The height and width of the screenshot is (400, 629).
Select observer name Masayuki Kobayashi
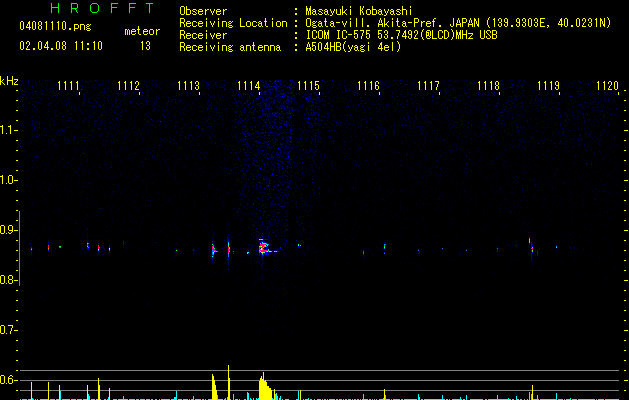click(x=359, y=11)
